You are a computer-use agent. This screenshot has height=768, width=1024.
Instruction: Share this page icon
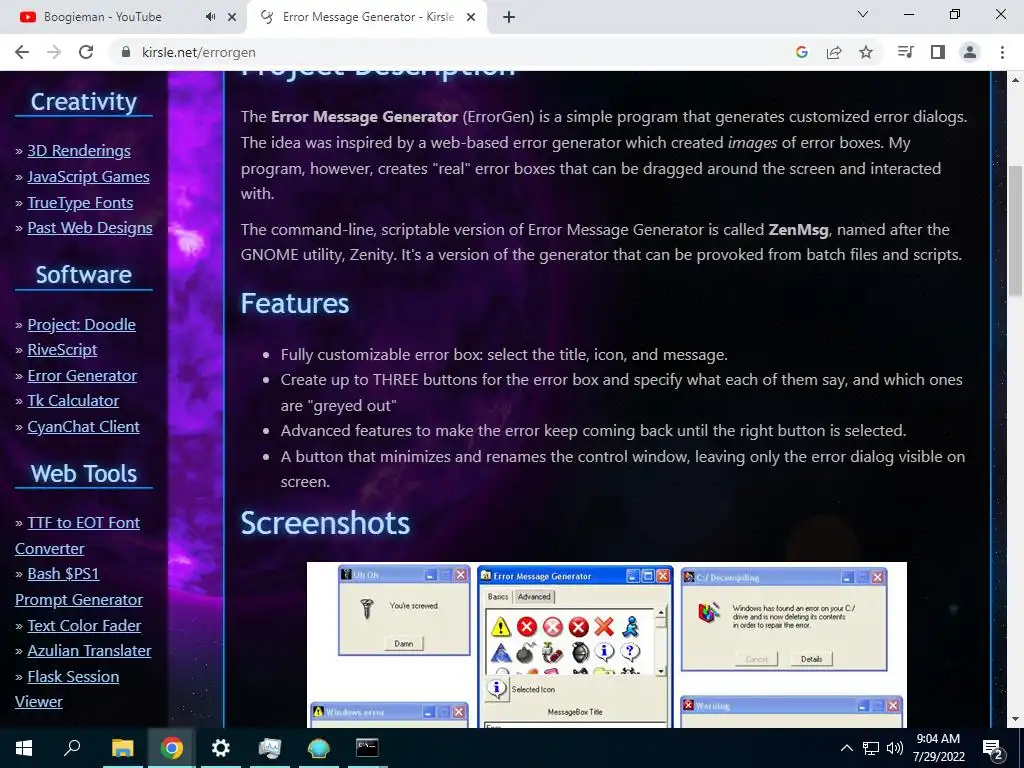point(834,52)
